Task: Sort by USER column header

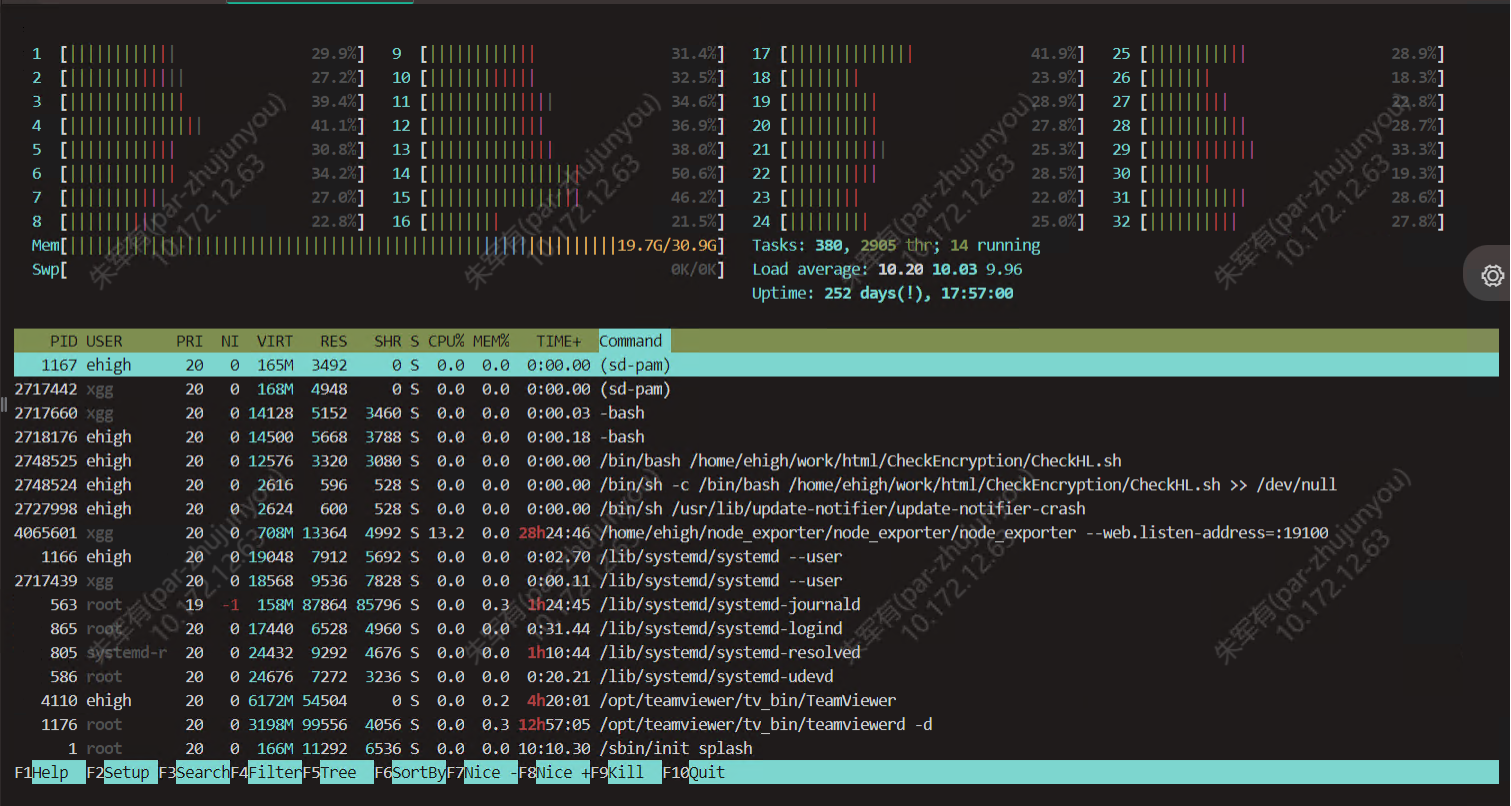Action: click(104, 341)
